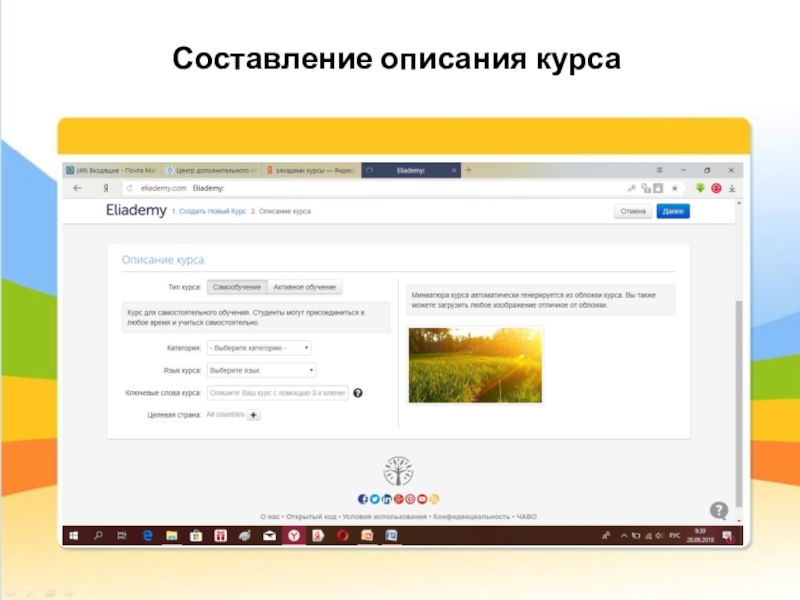Select the Активное обучение course type
800x600 pixels.
point(305,287)
